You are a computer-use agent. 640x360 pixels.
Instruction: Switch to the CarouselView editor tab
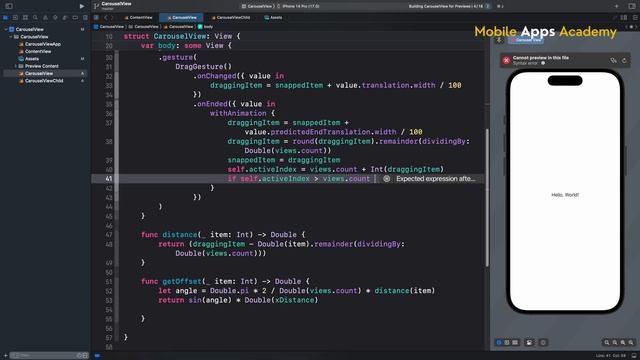182,18
